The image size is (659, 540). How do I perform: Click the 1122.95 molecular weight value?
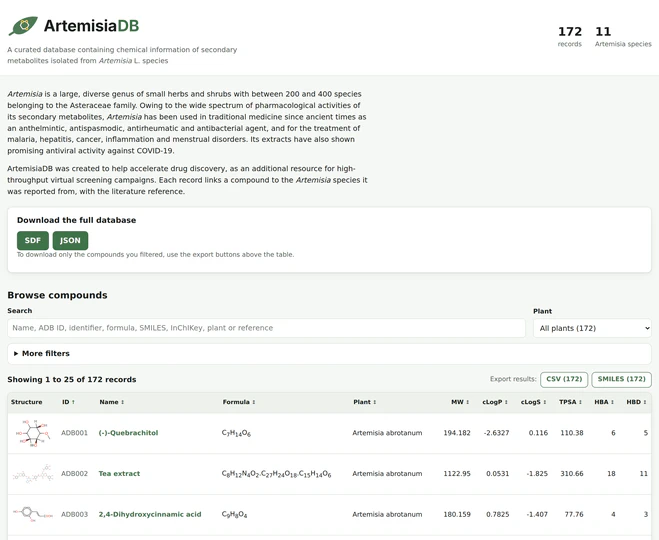point(457,474)
